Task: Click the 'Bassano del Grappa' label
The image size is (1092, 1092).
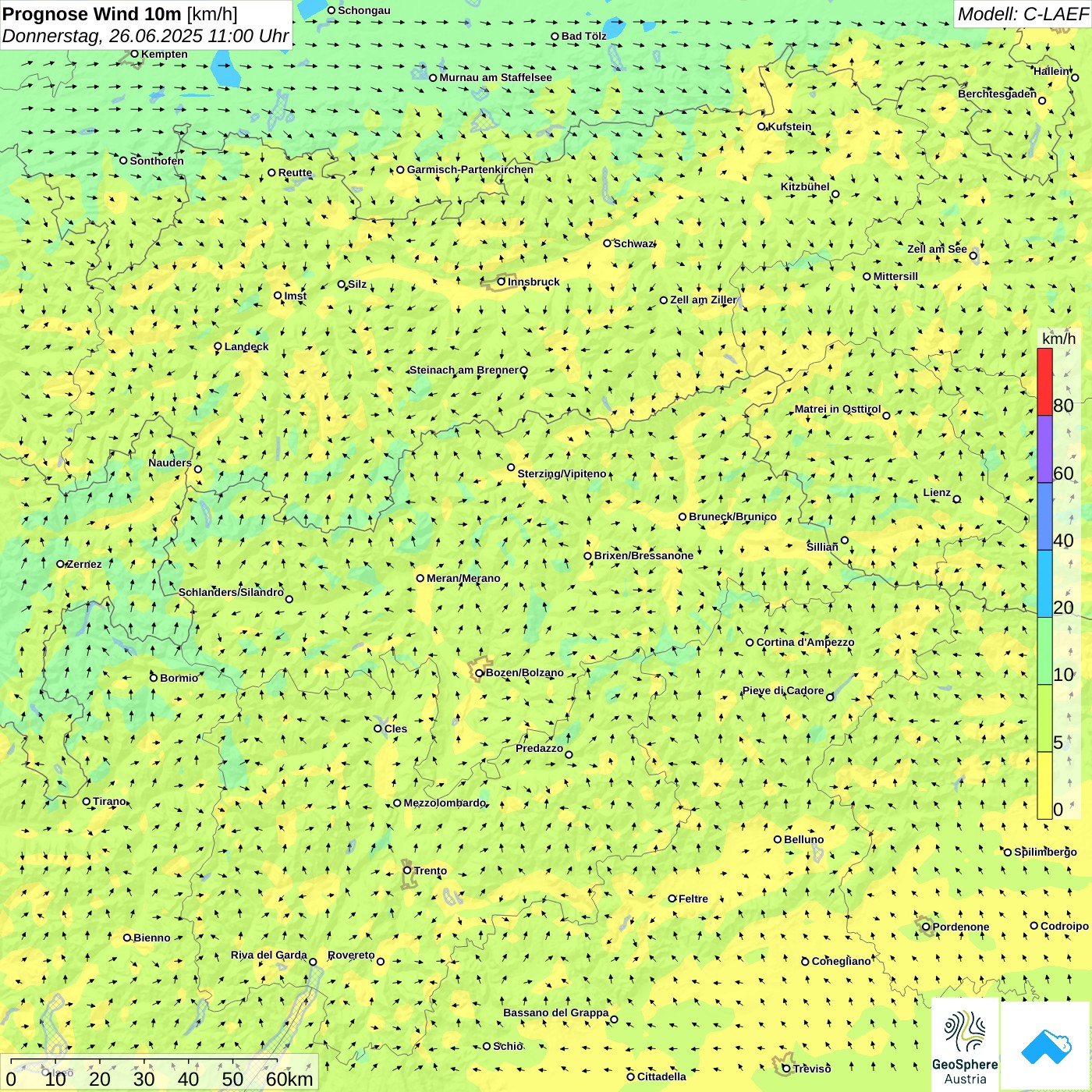Action: coord(556,1012)
